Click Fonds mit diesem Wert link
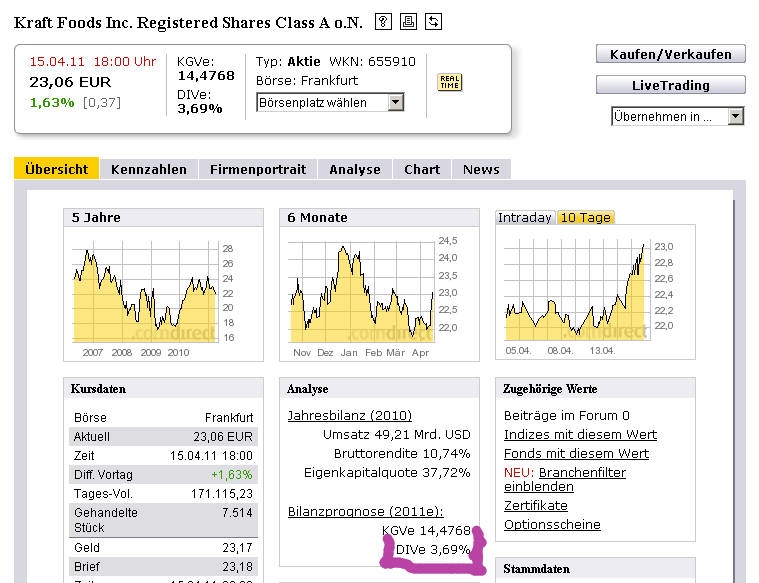The image size is (759, 583). point(576,453)
